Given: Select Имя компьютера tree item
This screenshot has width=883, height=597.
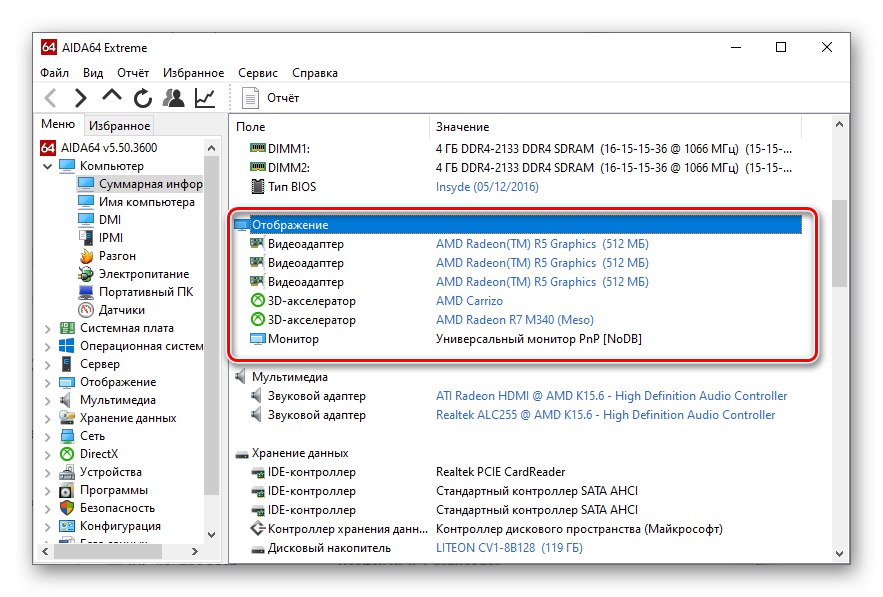Looking at the screenshot, I should click(x=136, y=202).
